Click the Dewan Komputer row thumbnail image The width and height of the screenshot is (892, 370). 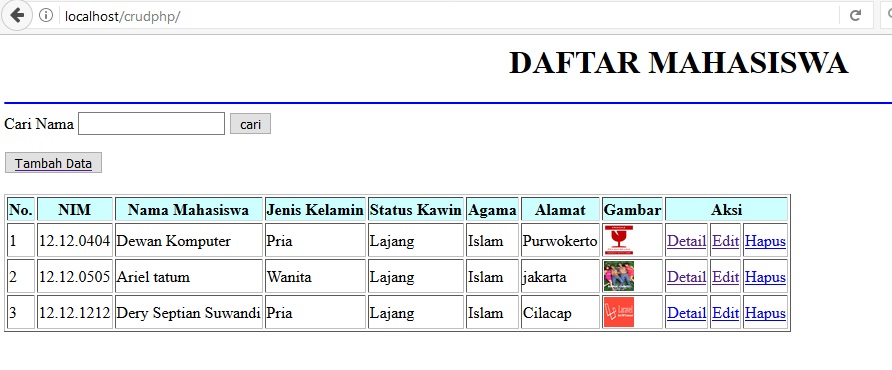[619, 240]
